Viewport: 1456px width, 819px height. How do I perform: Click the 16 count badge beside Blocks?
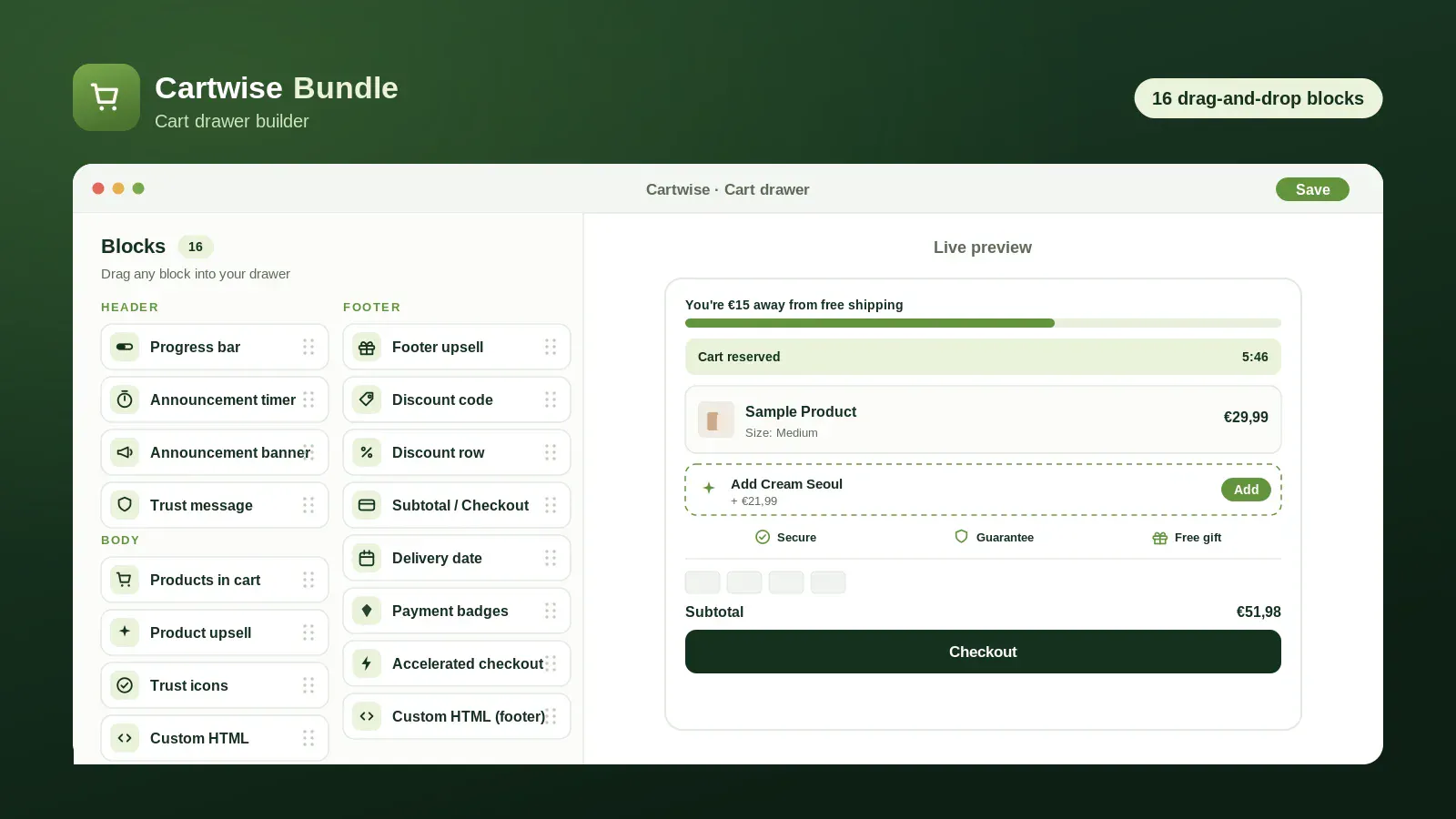pyautogui.click(x=196, y=247)
